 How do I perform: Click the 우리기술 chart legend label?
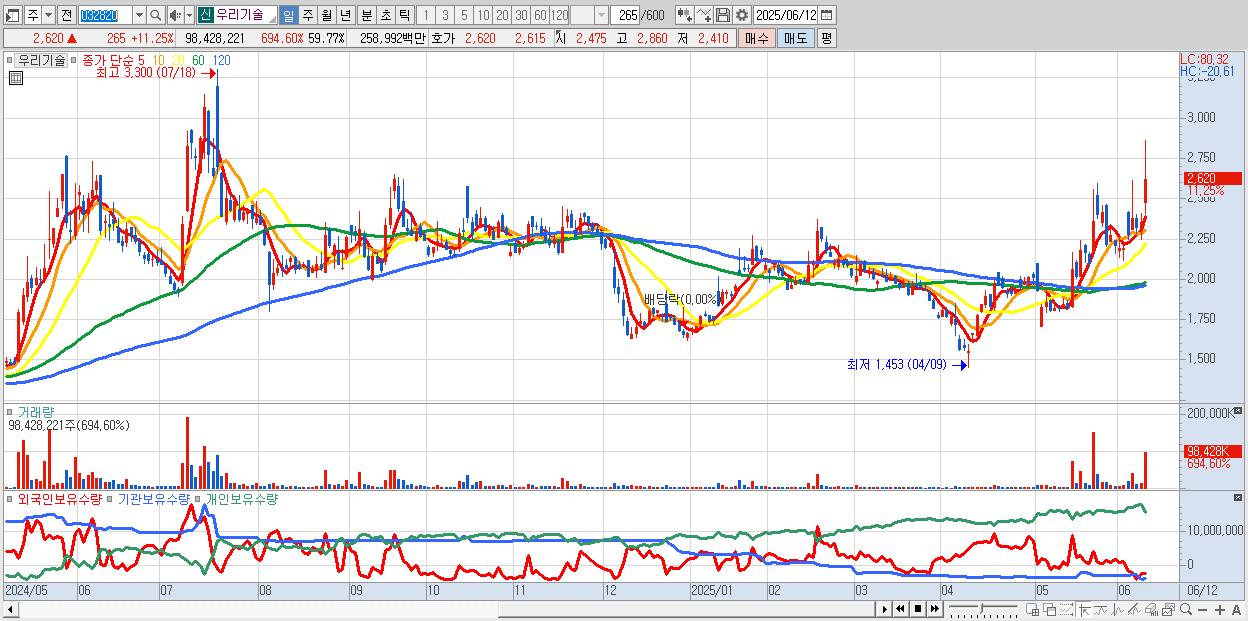pos(42,60)
